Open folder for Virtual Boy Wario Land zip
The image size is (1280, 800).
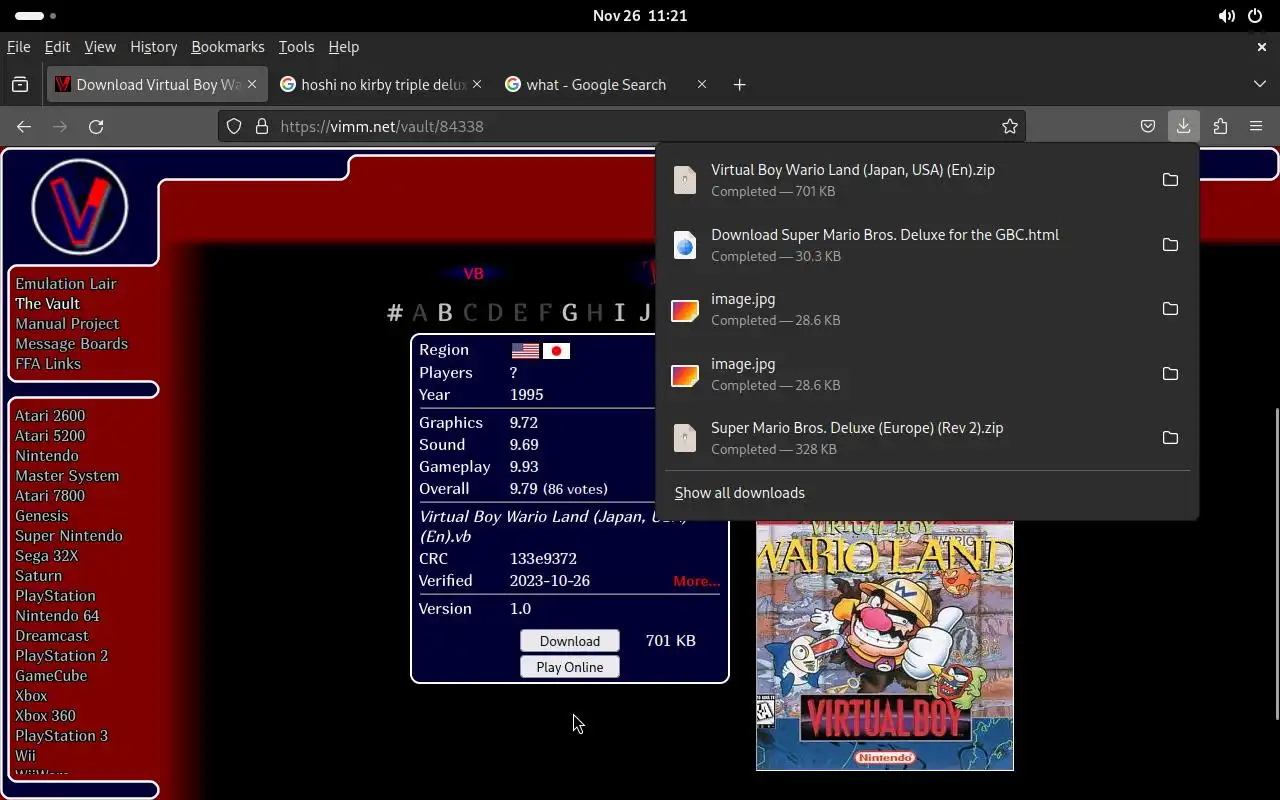[1170, 180]
